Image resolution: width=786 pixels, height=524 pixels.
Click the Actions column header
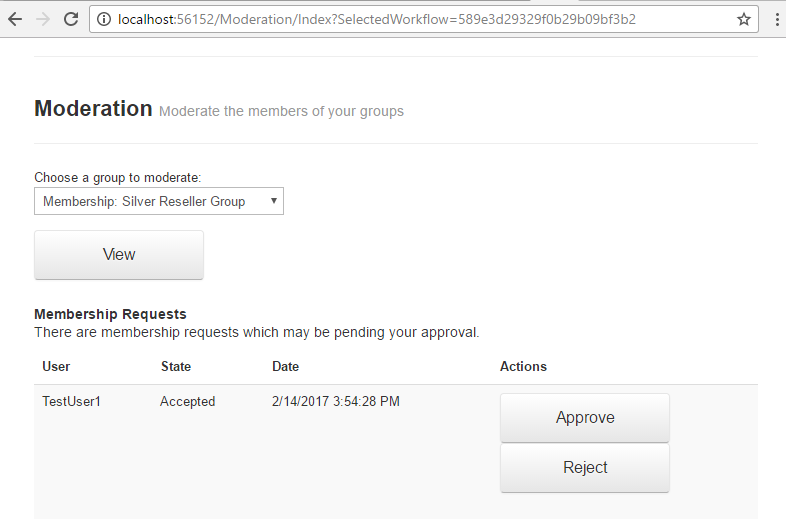[523, 367]
